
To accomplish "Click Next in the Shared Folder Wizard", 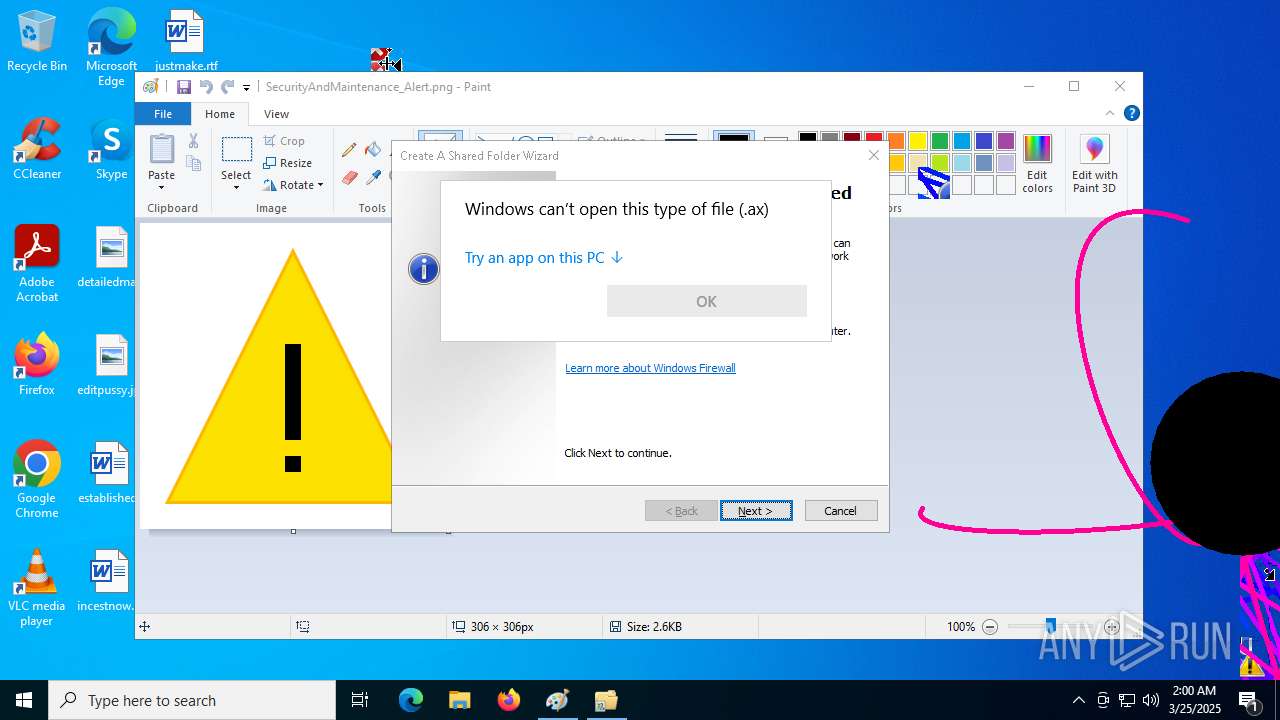I will [756, 511].
